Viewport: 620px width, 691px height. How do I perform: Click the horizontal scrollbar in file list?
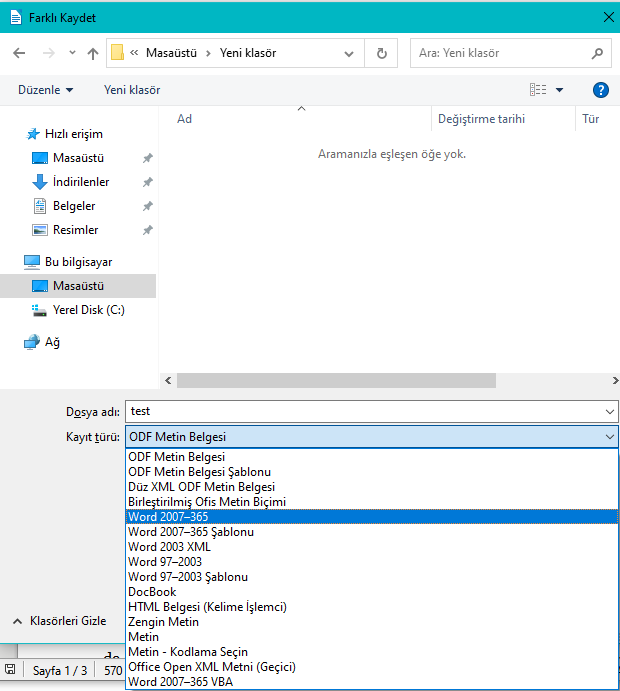336,380
